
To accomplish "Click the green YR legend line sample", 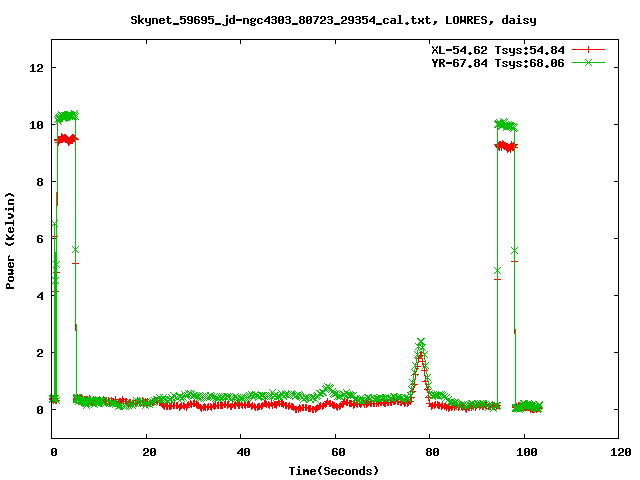I will pos(588,63).
